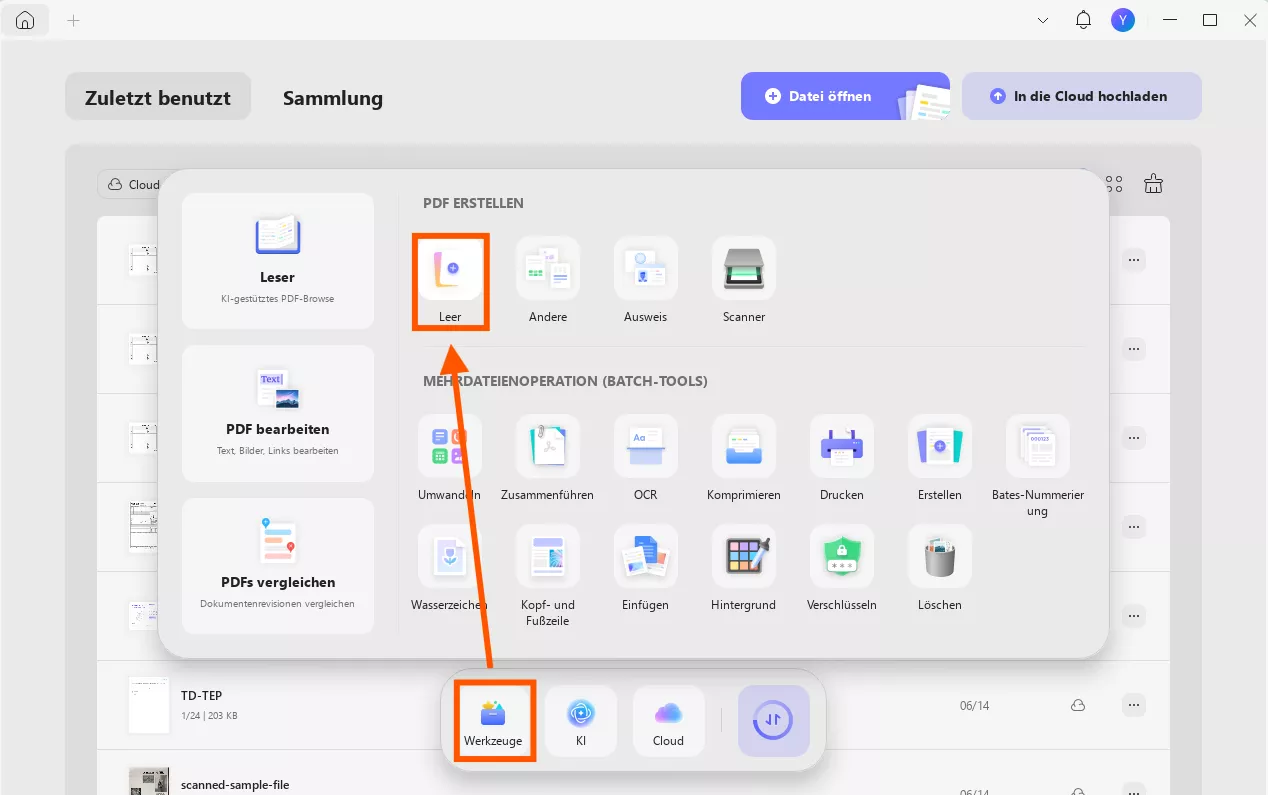This screenshot has height=795, width=1268.
Task: Click In die Cloud hochladen button
Action: tap(1082, 96)
